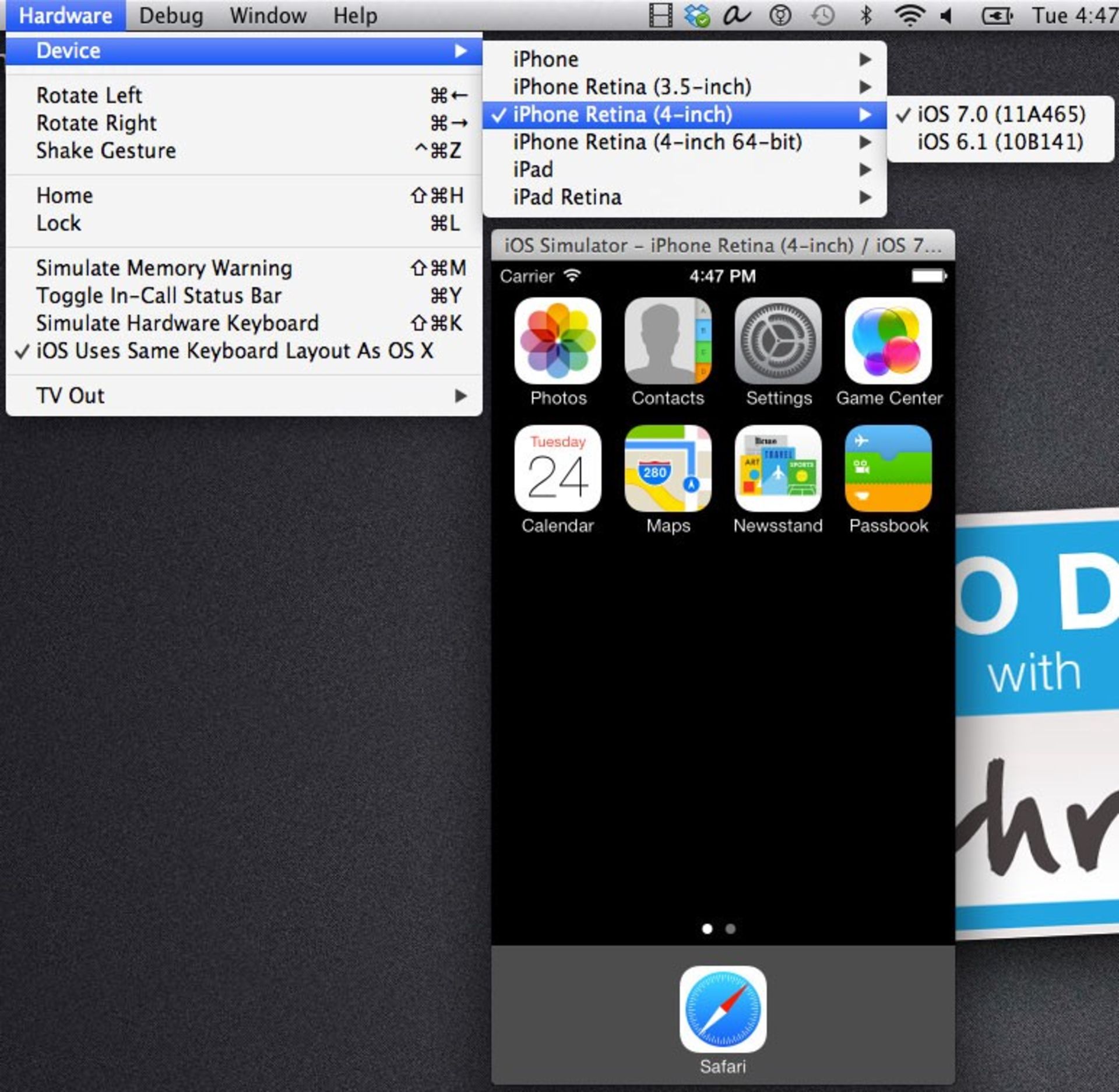Click the iOS Simulator window title bar

point(723,245)
